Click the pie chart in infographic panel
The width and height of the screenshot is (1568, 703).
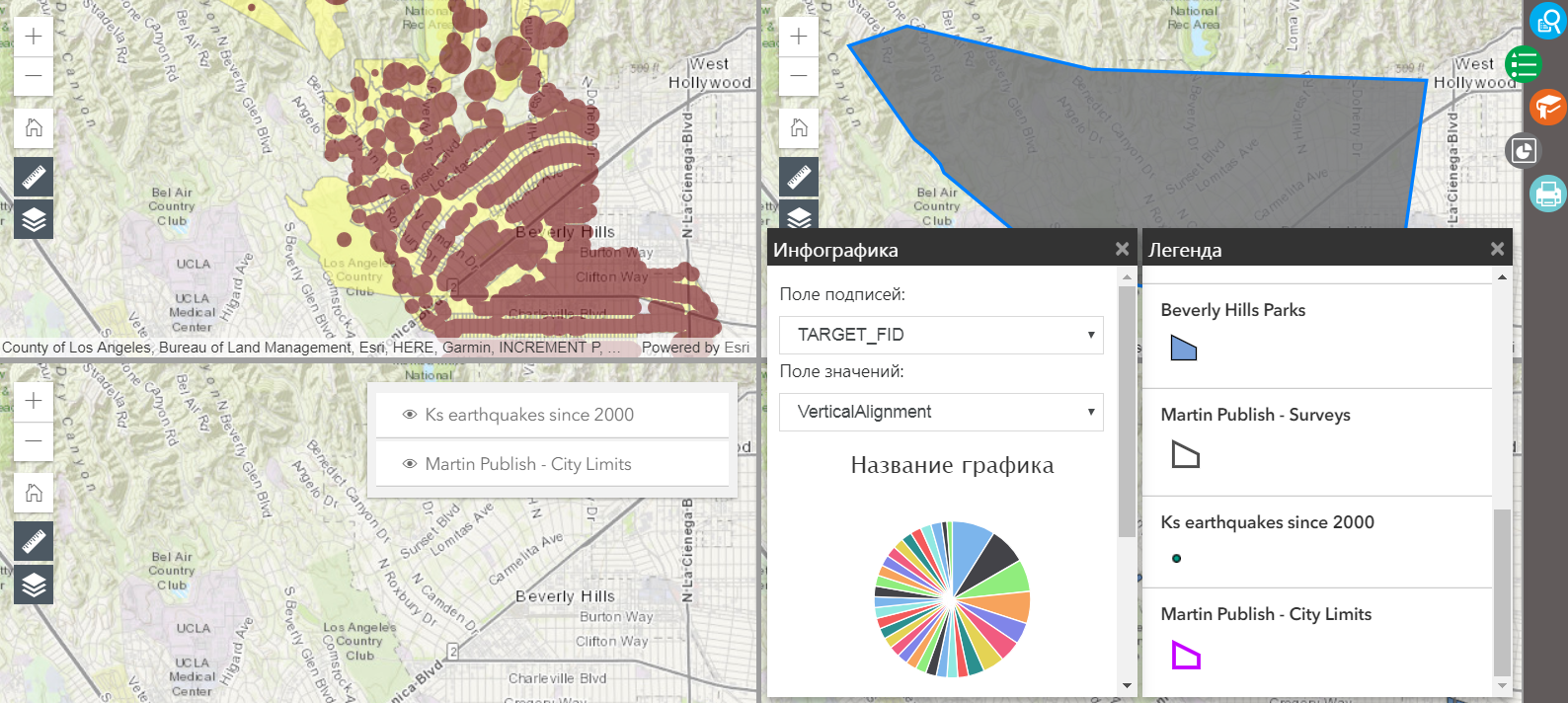pos(952,599)
